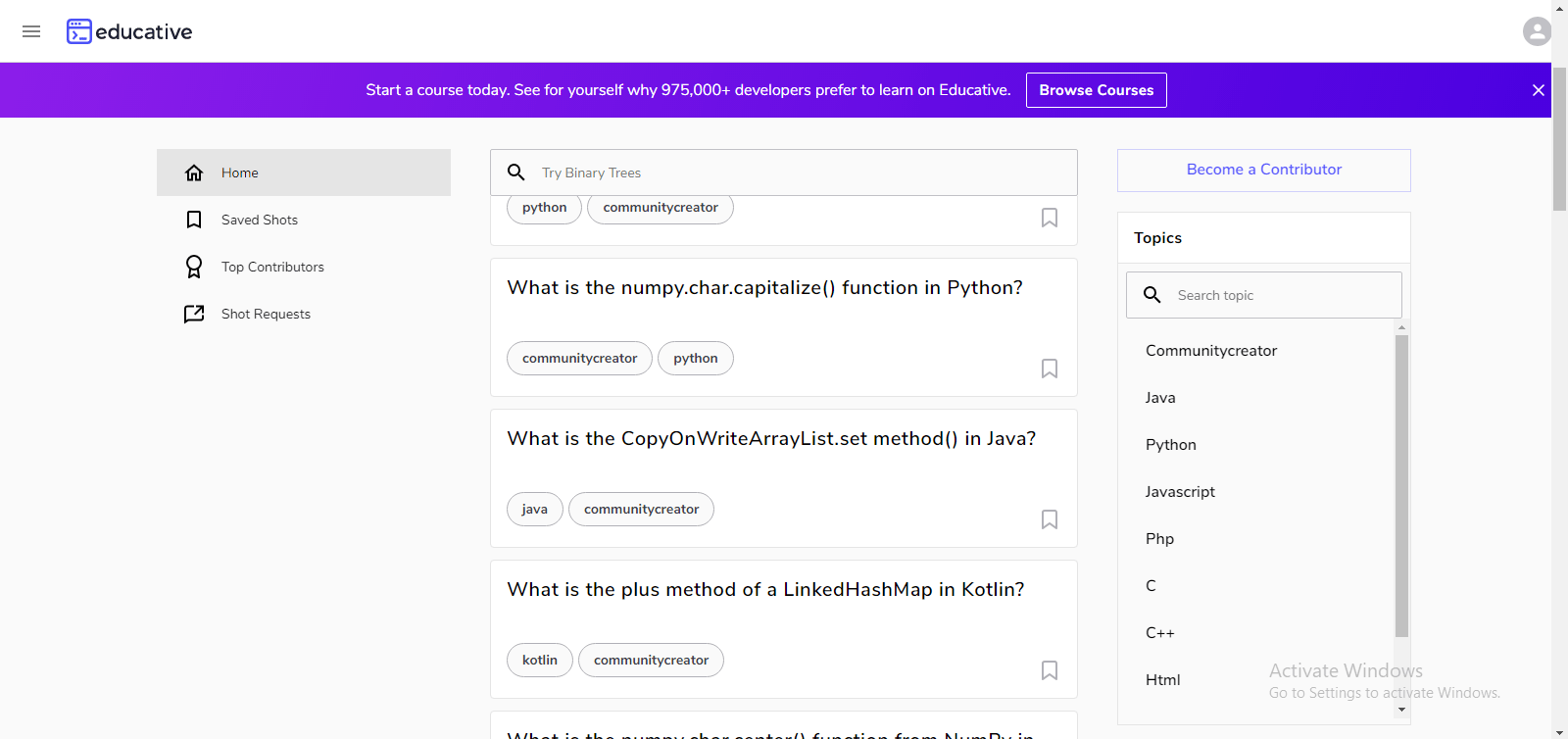The image size is (1568, 739).
Task: Open the user profile avatar
Action: pyautogui.click(x=1537, y=31)
